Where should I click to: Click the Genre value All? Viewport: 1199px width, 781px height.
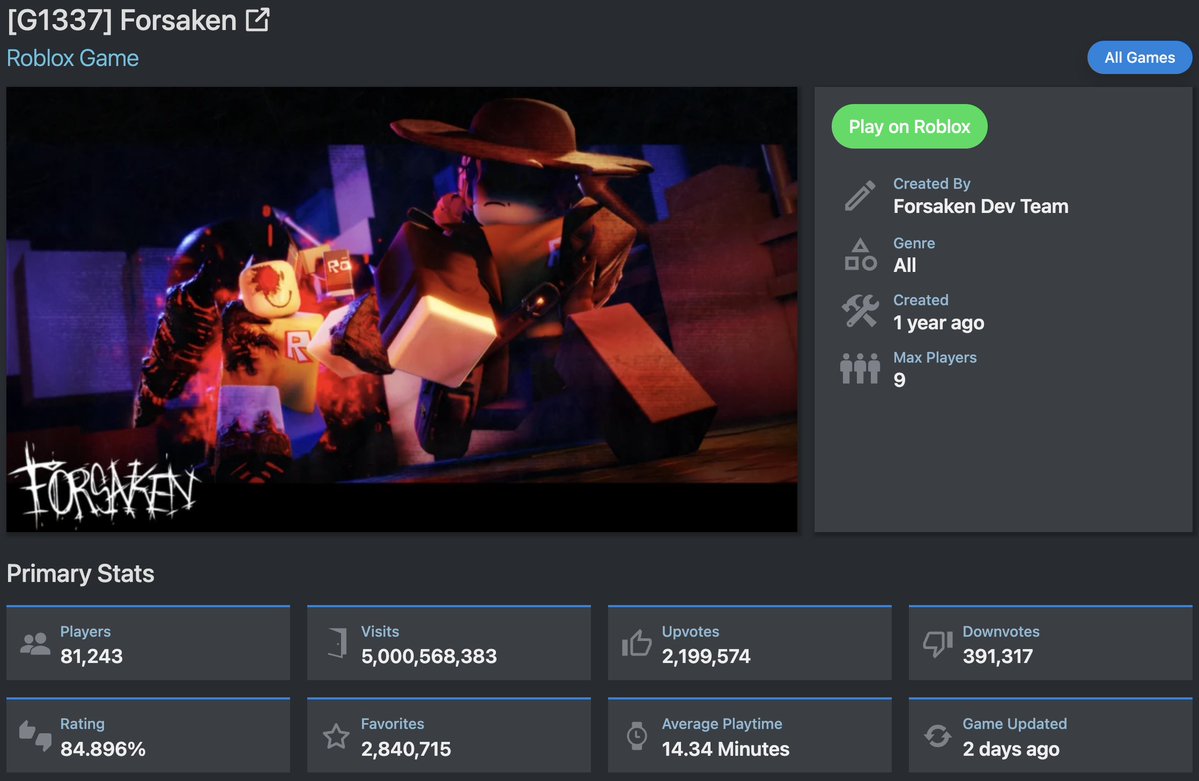(x=905, y=265)
